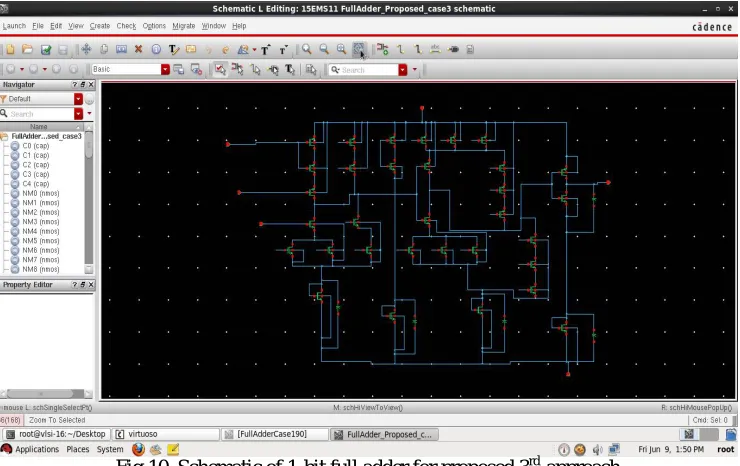Click the Copy tool icon
The height and width of the screenshot is (466, 740).
104,49
